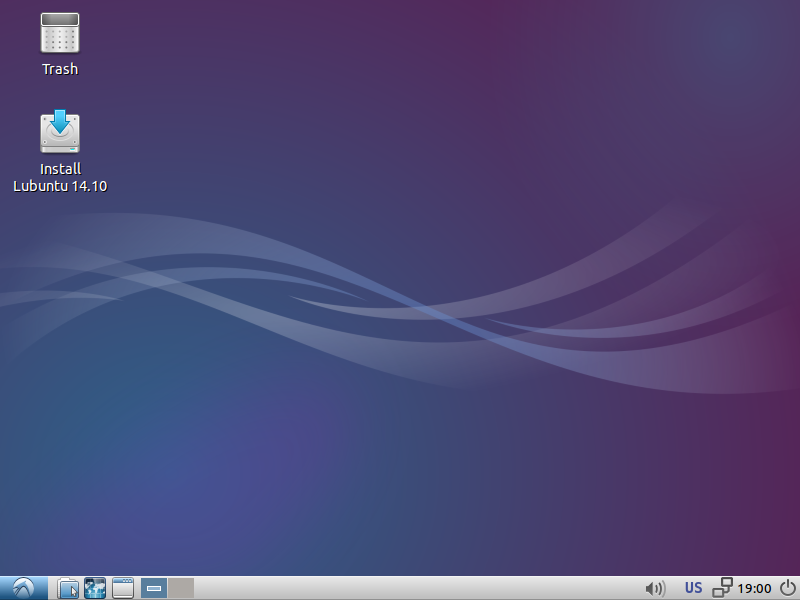Click the blank desktop below the Install icon
This screenshot has width=800, height=600.
(60, 260)
